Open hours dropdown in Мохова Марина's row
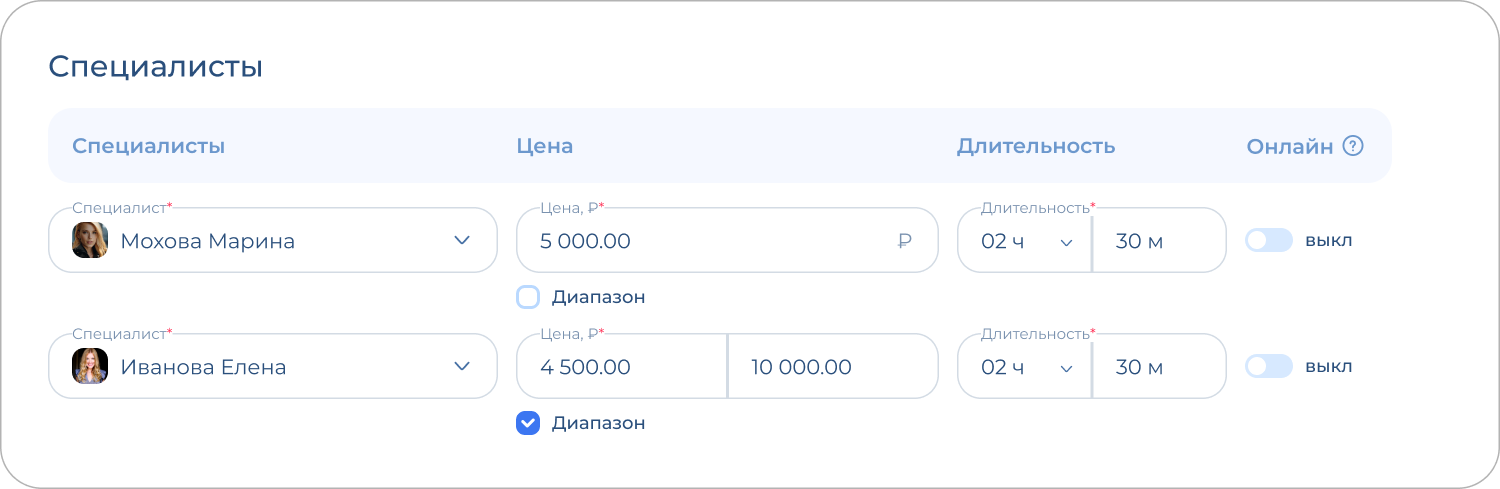The width and height of the screenshot is (1500, 489). 1024,241
